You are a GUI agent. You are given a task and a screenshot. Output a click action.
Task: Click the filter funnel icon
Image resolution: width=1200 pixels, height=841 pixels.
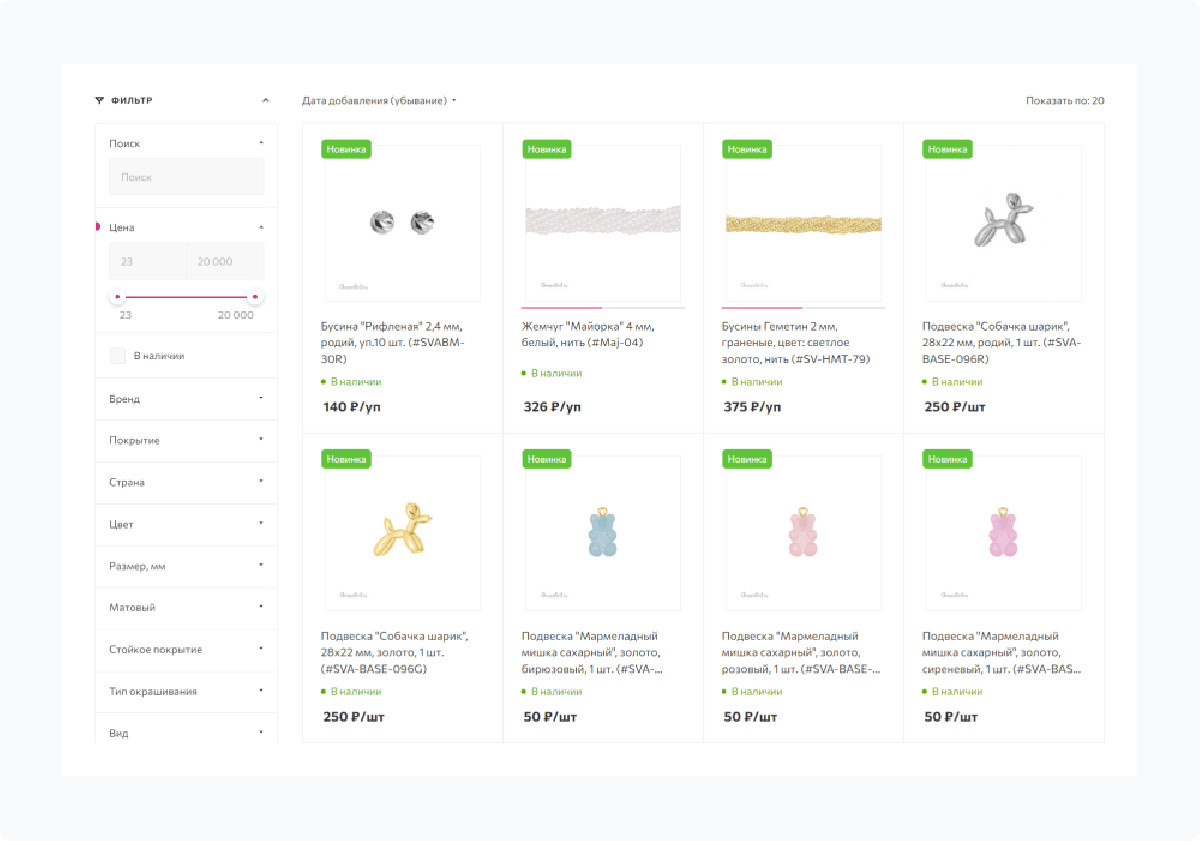tap(99, 100)
